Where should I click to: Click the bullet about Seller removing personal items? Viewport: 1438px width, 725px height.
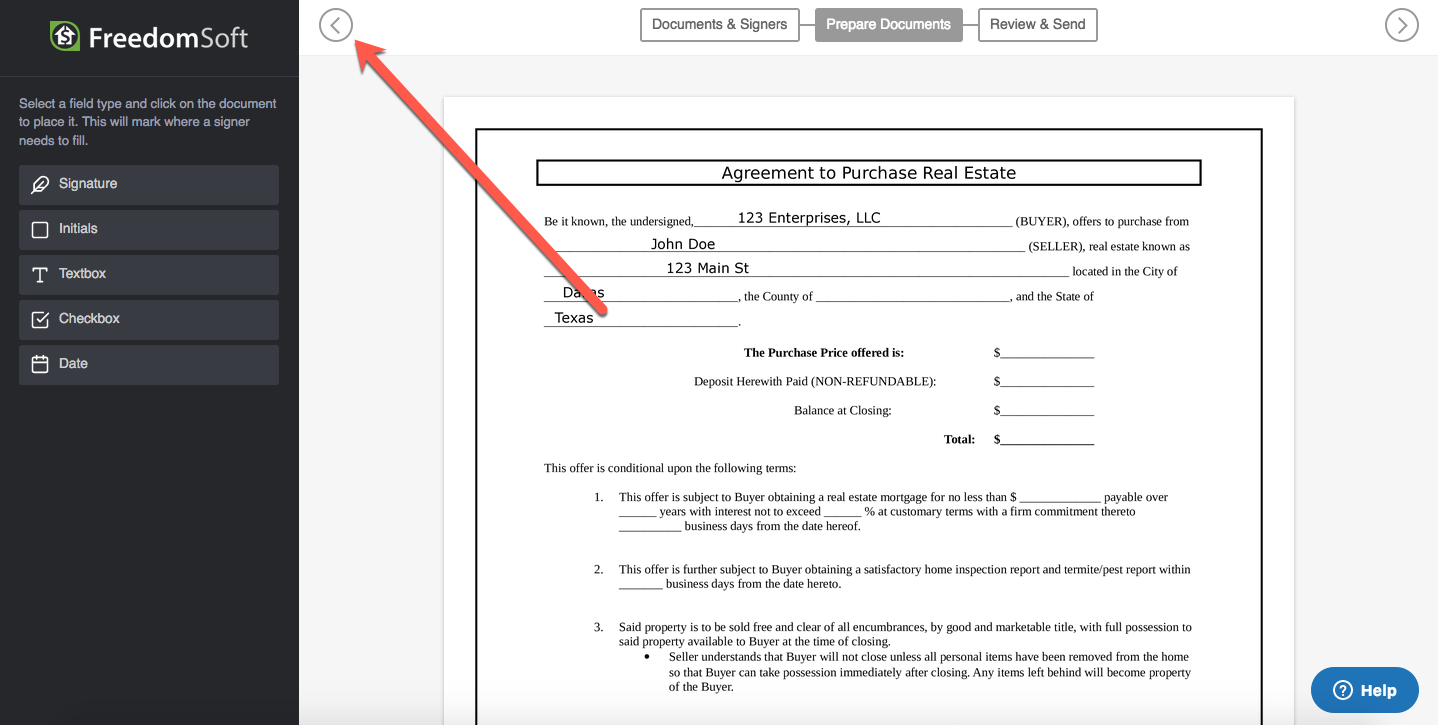point(930,672)
